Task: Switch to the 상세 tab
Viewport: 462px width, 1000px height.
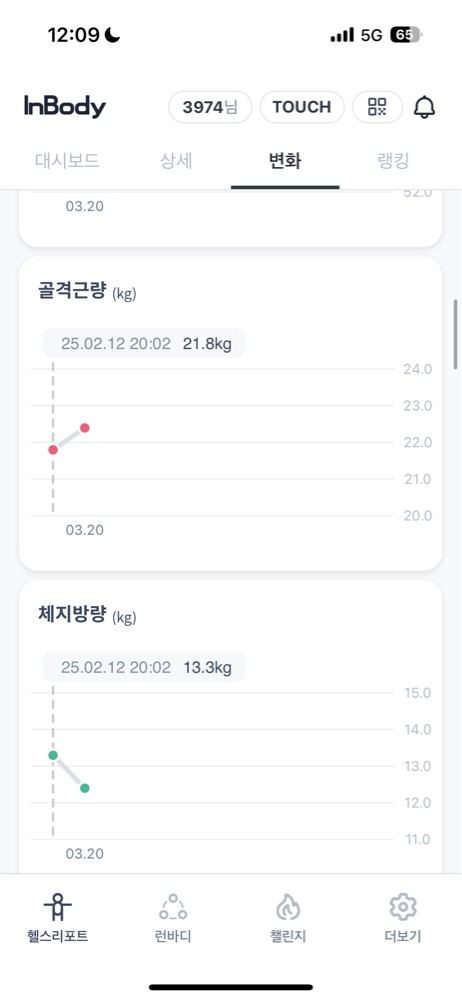Action: tap(175, 161)
